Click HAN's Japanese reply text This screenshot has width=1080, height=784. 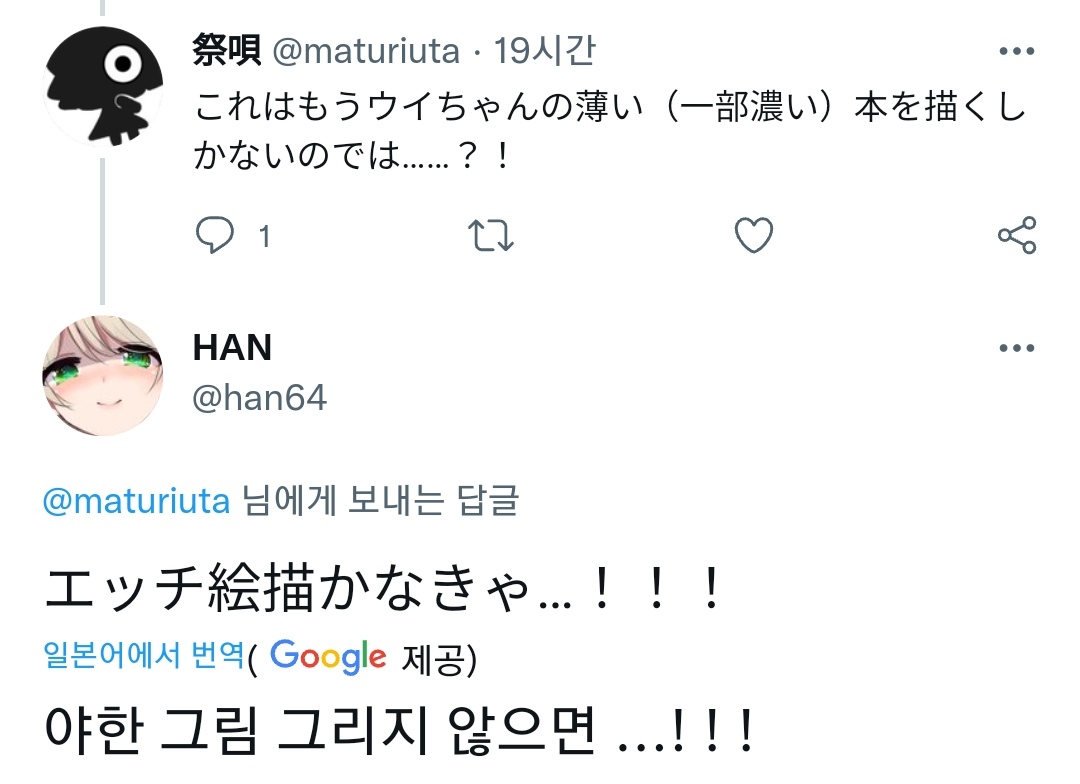click(383, 589)
